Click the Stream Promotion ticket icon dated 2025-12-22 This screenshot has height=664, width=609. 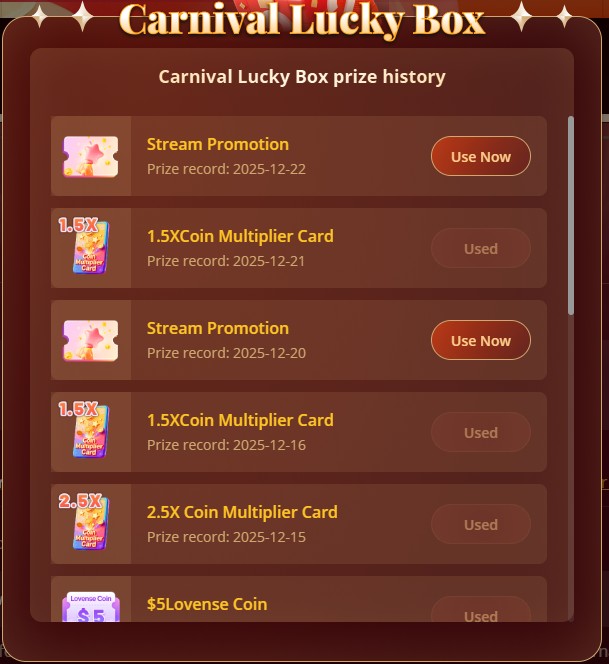91,156
